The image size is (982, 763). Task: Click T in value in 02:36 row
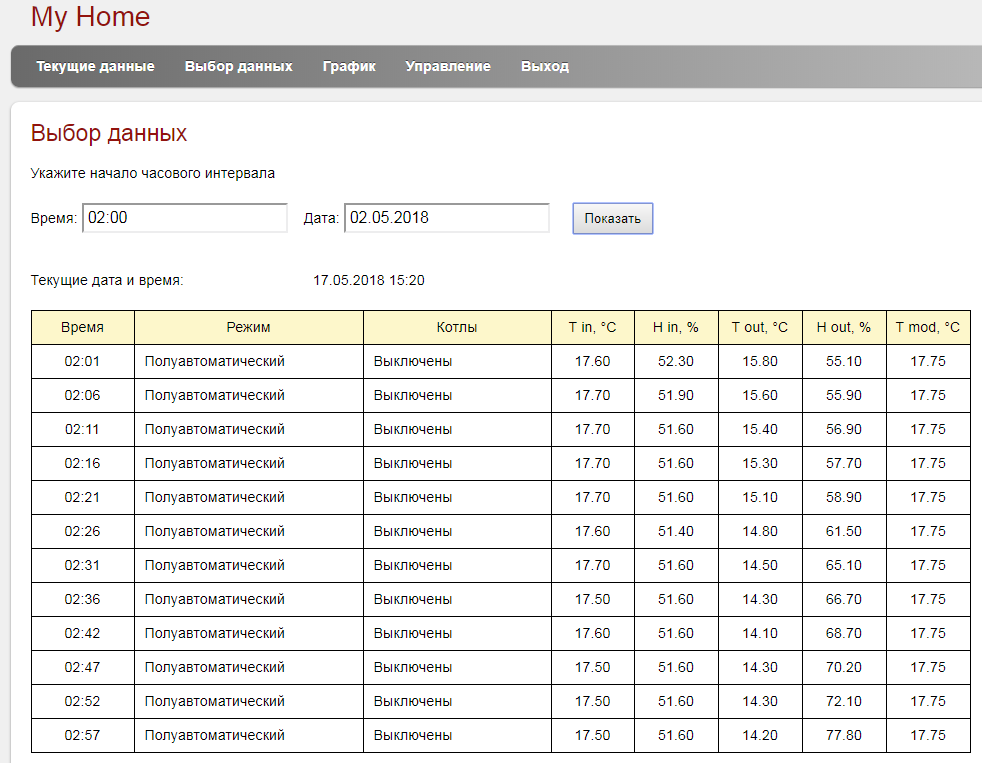(592, 600)
